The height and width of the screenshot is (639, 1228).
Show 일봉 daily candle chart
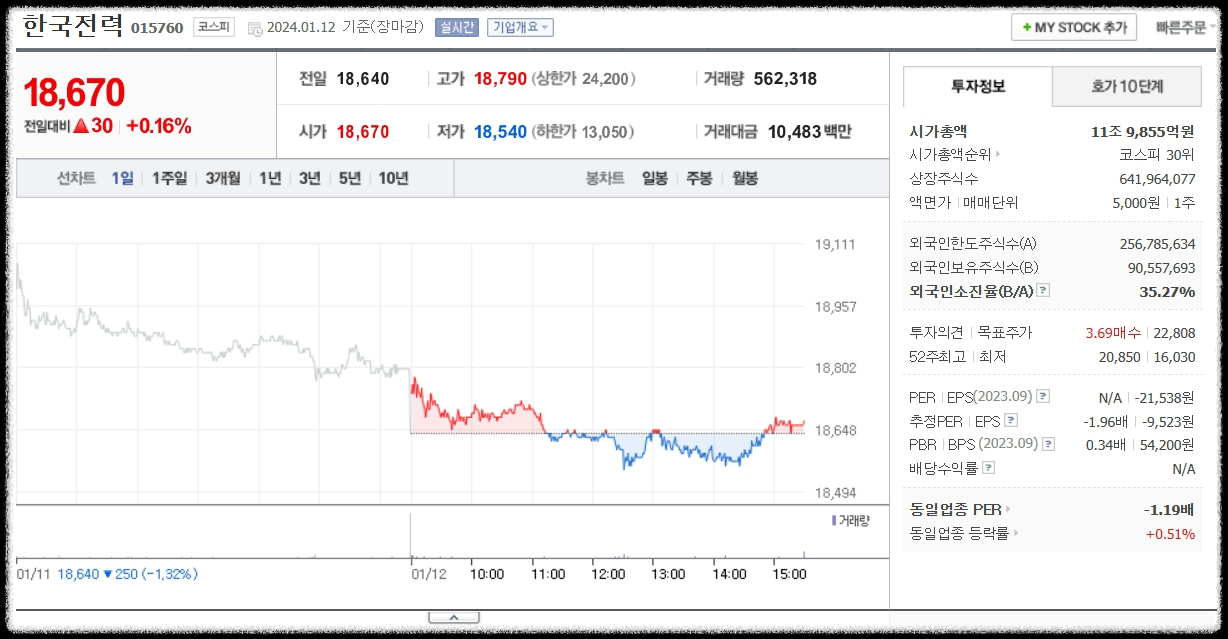click(x=655, y=179)
